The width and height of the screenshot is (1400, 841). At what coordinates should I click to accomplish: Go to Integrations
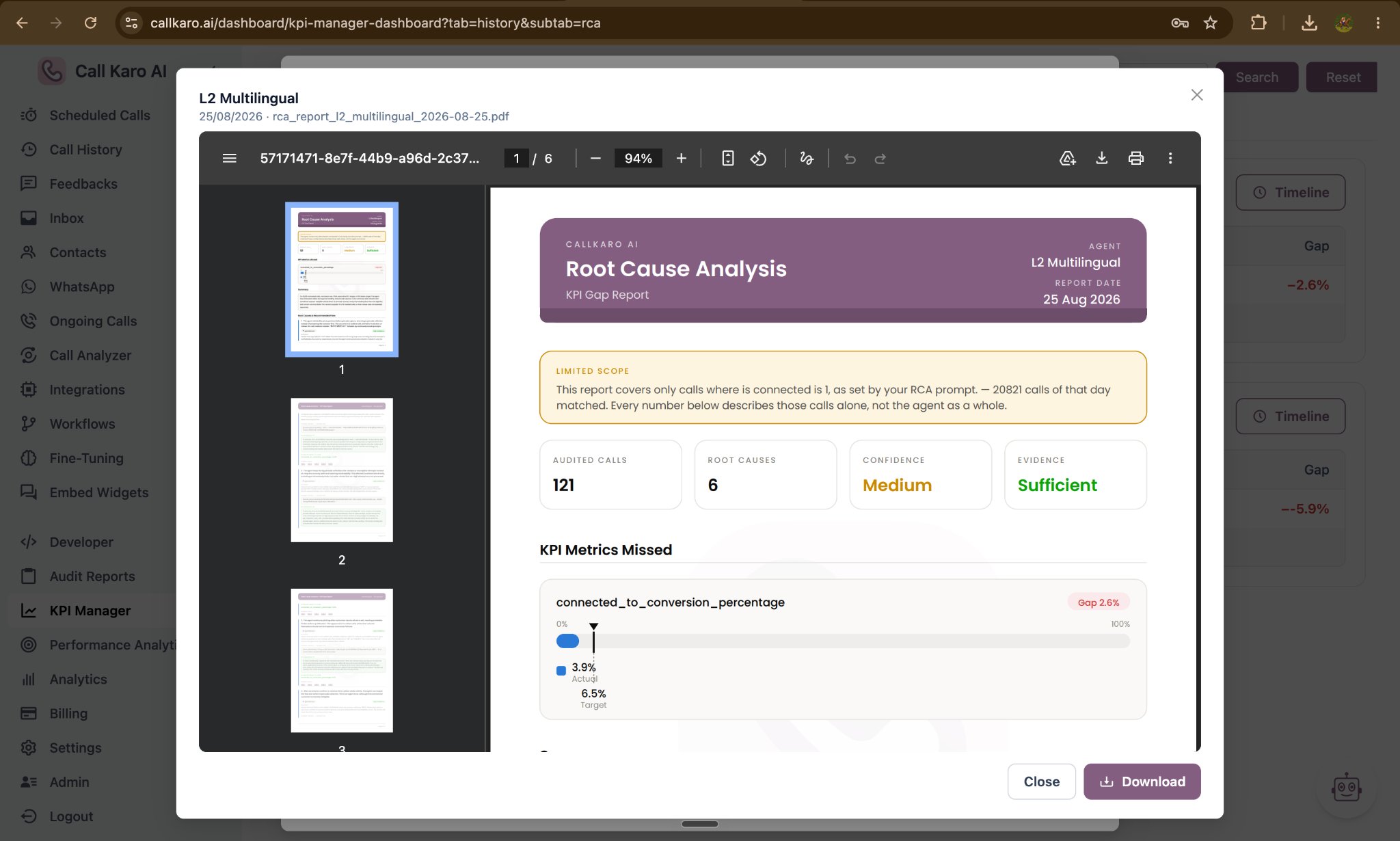89,390
